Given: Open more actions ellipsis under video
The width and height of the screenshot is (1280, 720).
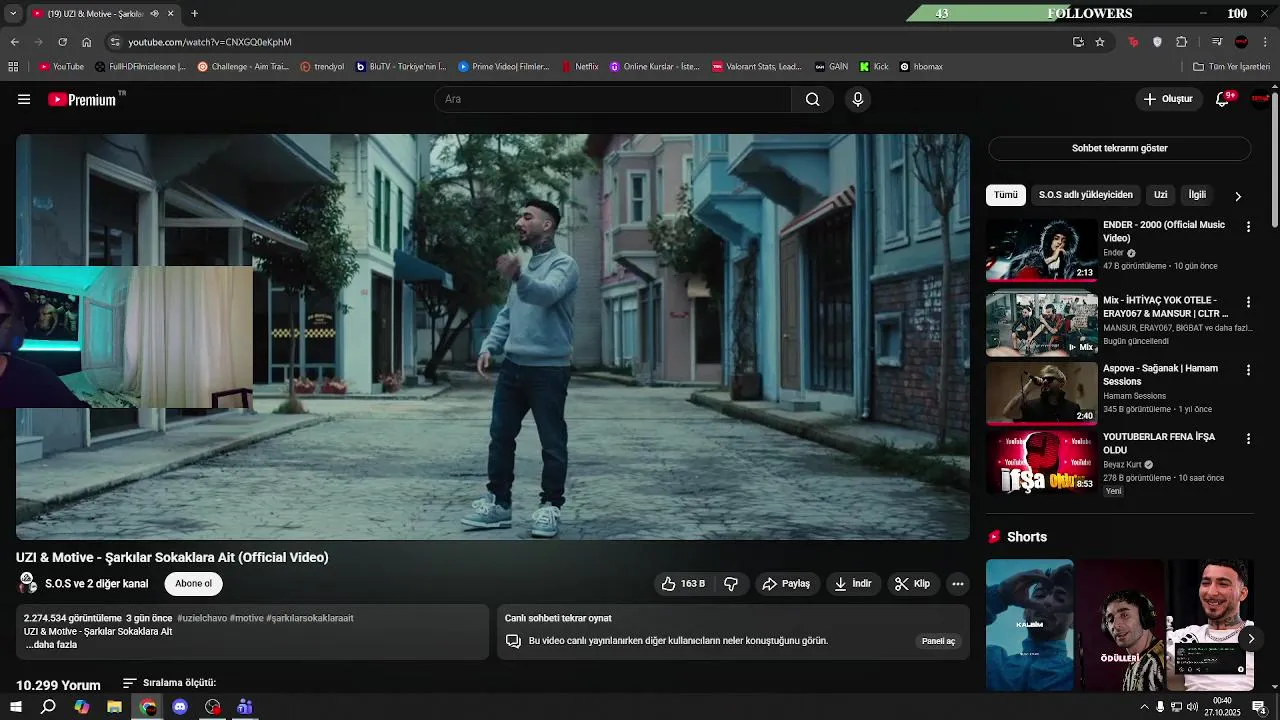Looking at the screenshot, I should 957,584.
